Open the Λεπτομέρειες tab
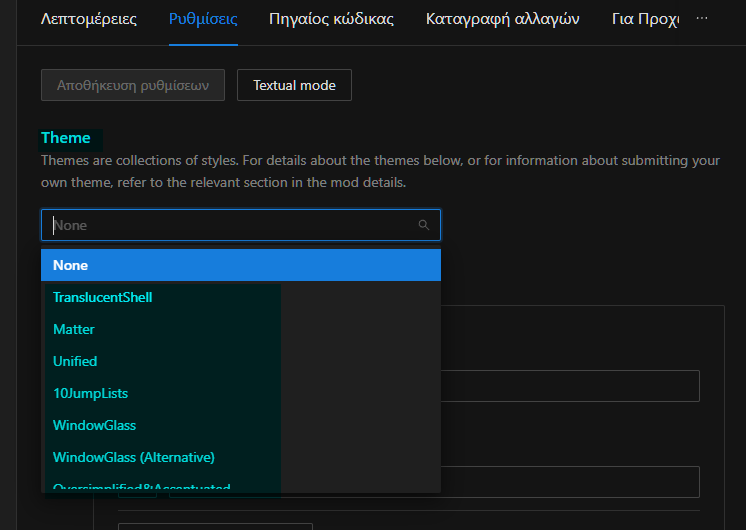746x530 pixels. point(88,19)
